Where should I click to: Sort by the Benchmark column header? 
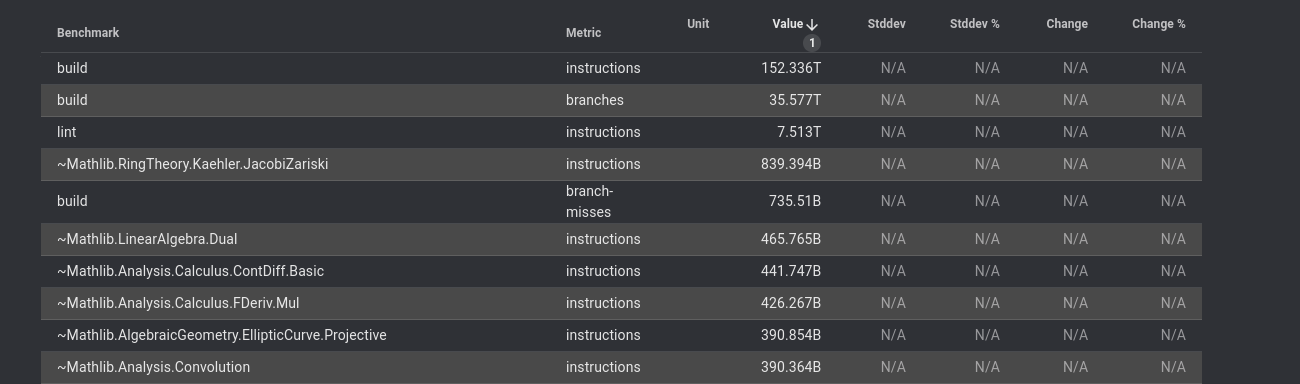[x=88, y=33]
